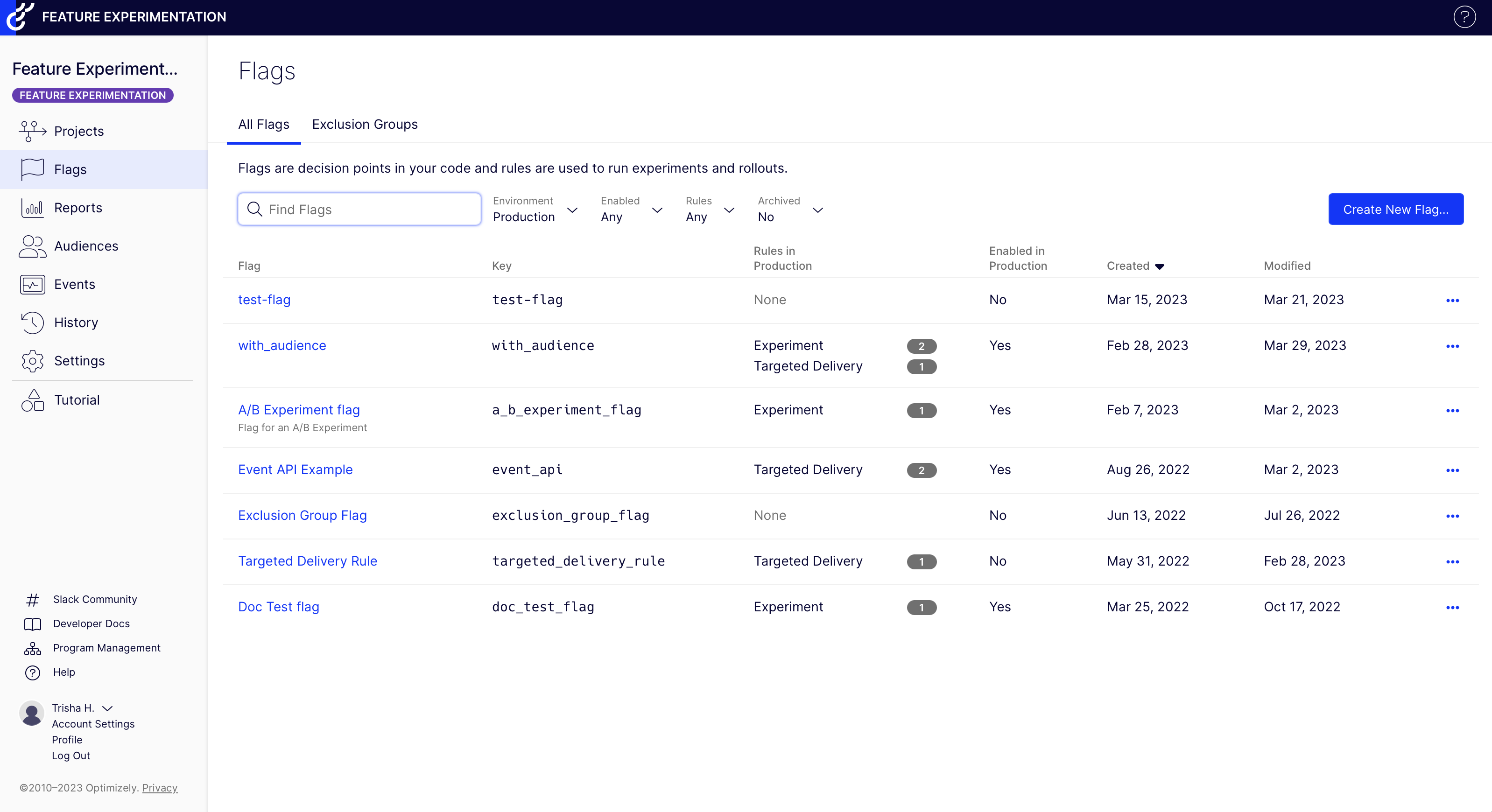Click the Create New Flag button

[1395, 210]
